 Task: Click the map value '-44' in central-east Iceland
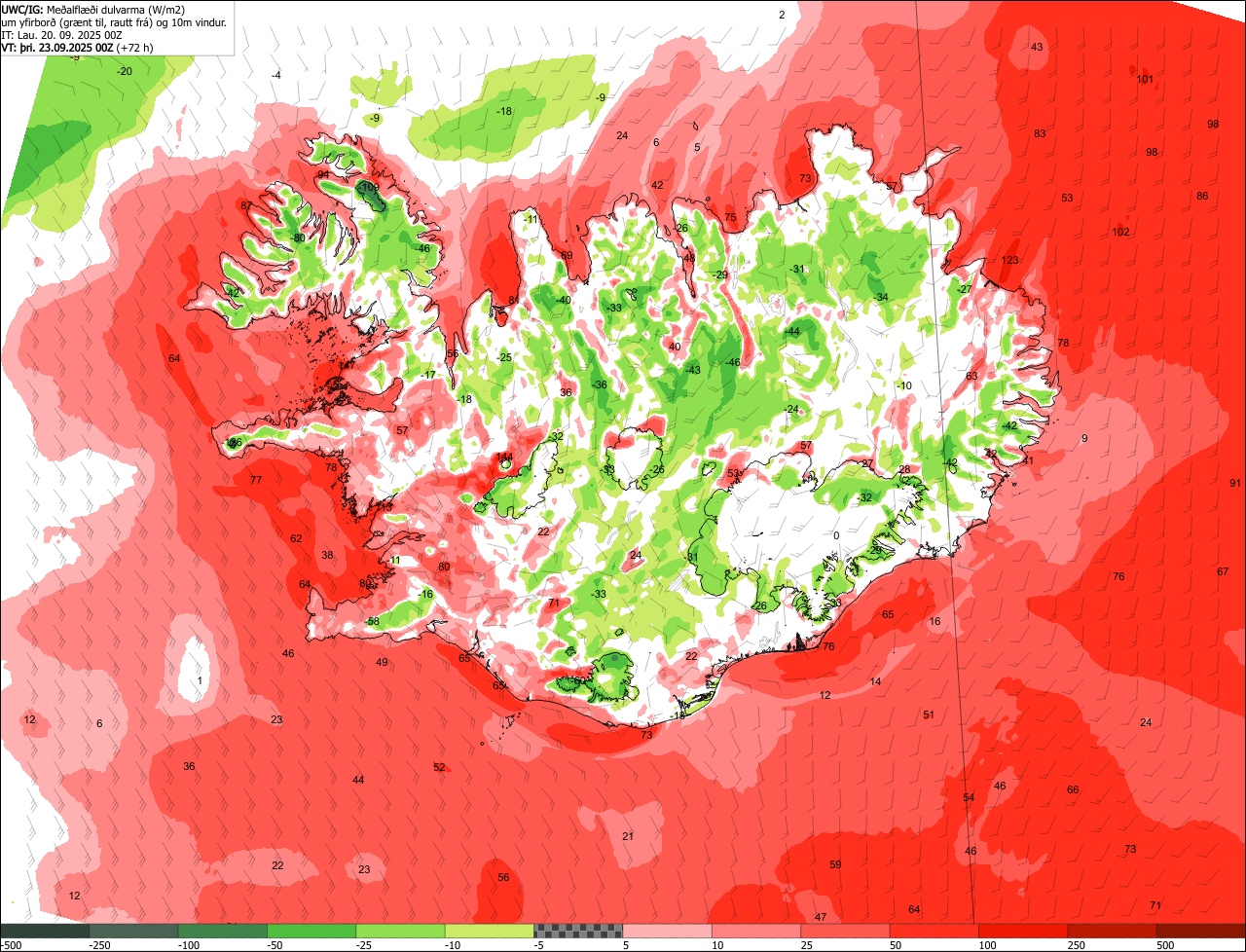tap(792, 332)
